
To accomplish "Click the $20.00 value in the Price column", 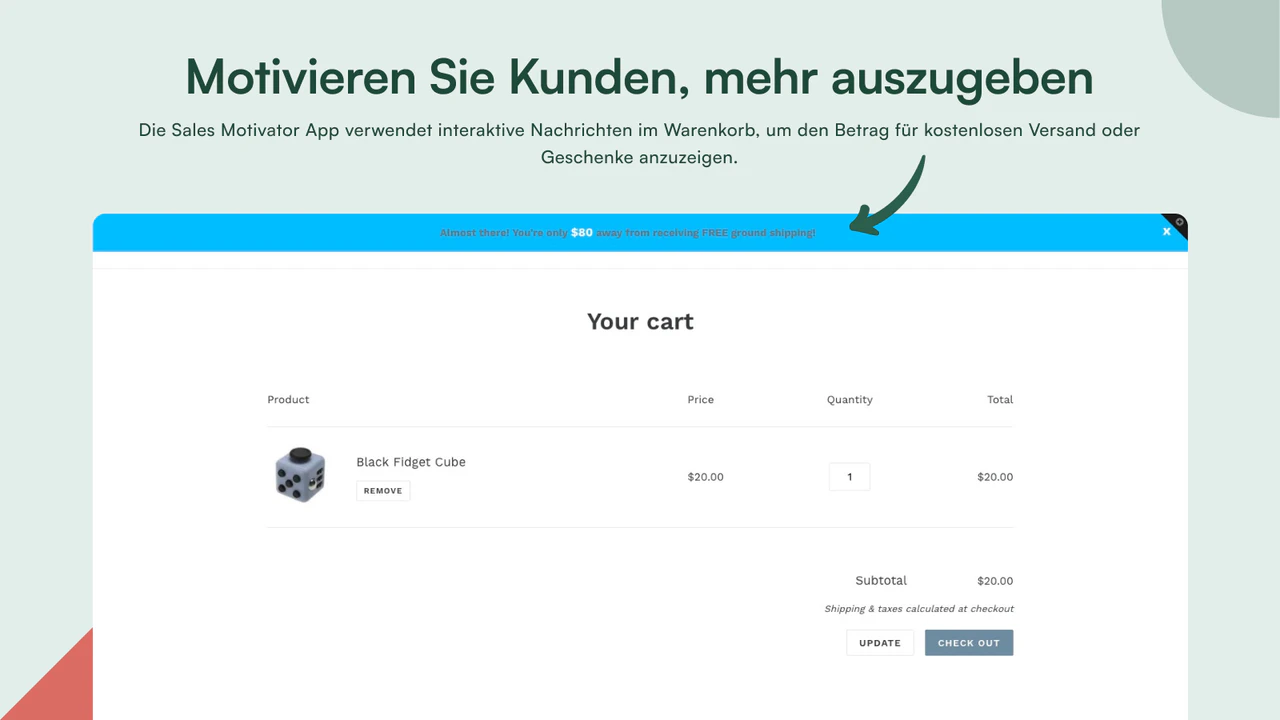I will pyautogui.click(x=706, y=477).
